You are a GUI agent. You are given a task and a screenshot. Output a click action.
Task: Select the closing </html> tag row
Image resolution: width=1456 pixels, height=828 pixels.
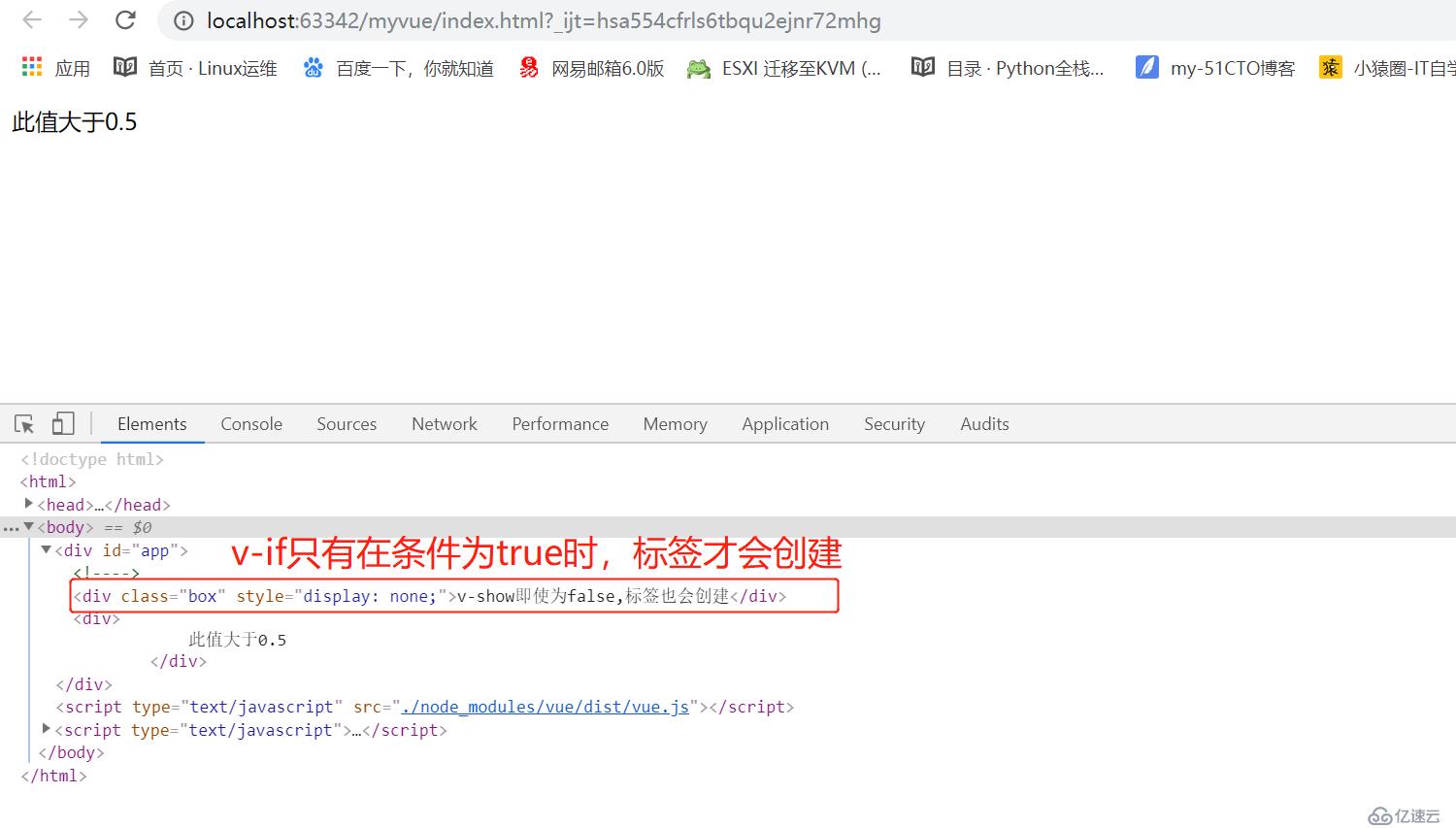click(x=53, y=776)
